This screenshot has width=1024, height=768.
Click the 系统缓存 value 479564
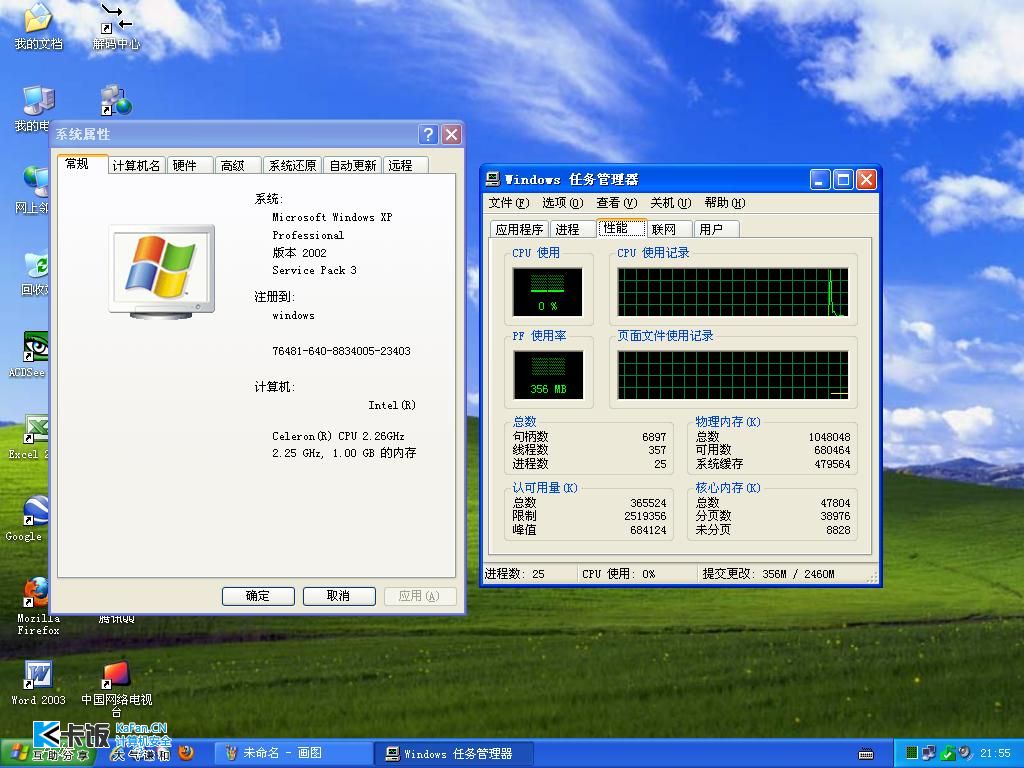tap(832, 464)
